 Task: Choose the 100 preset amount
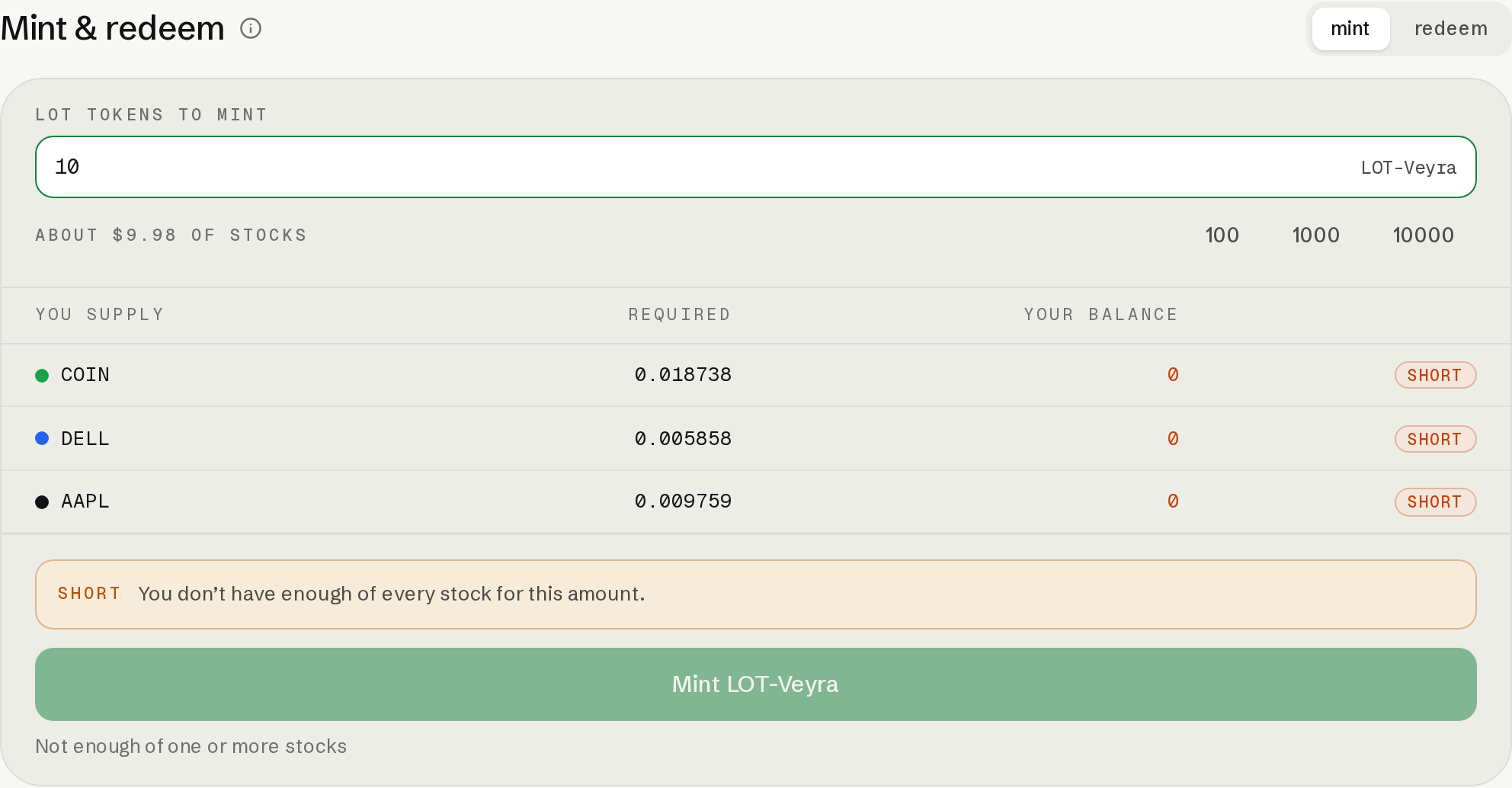(x=1222, y=235)
